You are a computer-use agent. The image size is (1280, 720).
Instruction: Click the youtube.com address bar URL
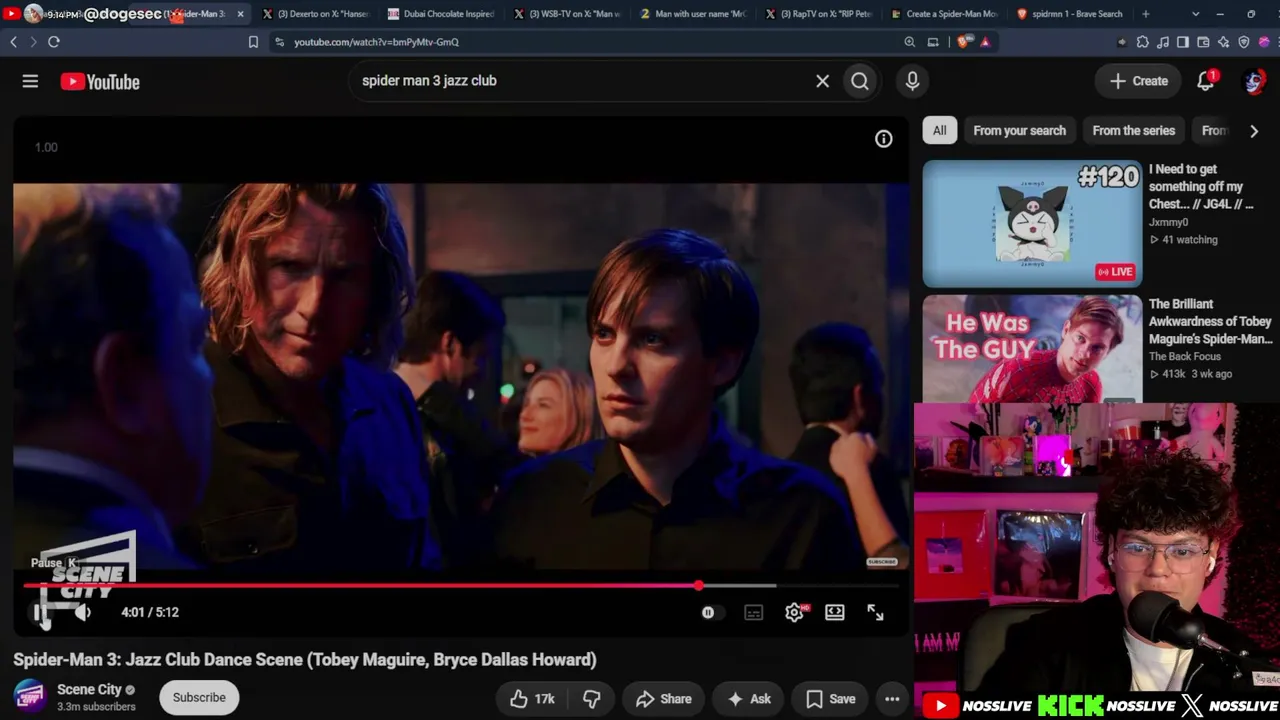coord(376,42)
